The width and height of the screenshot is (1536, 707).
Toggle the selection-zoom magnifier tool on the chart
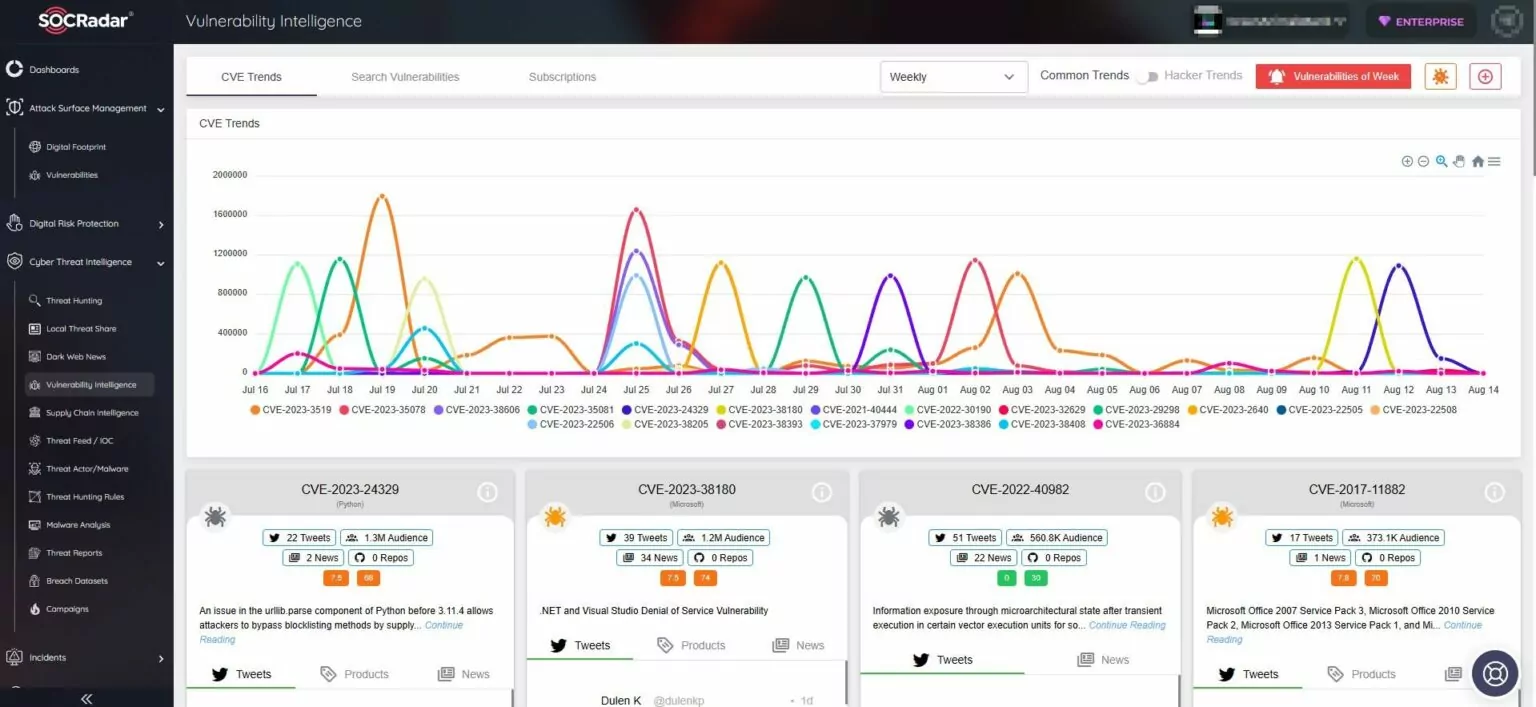pyautogui.click(x=1441, y=161)
